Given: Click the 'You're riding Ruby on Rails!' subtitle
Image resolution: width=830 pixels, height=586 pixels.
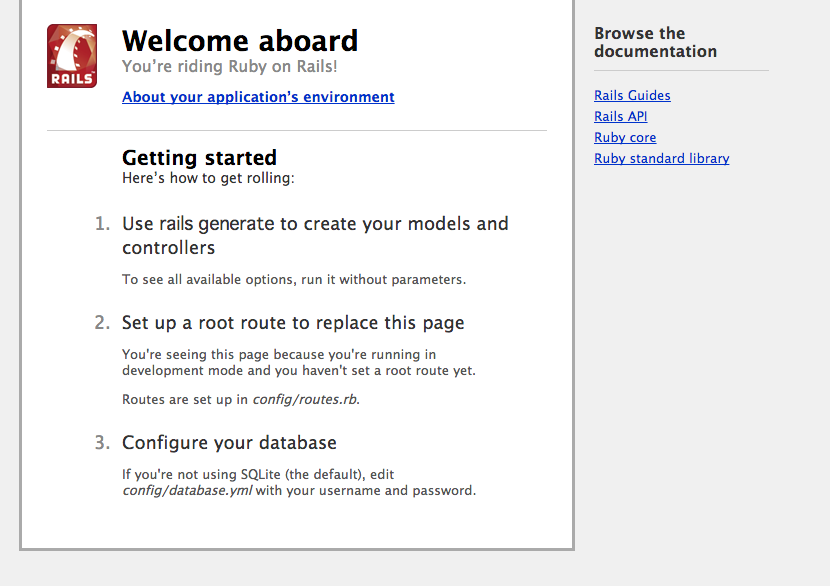Looking at the screenshot, I should point(229,67).
